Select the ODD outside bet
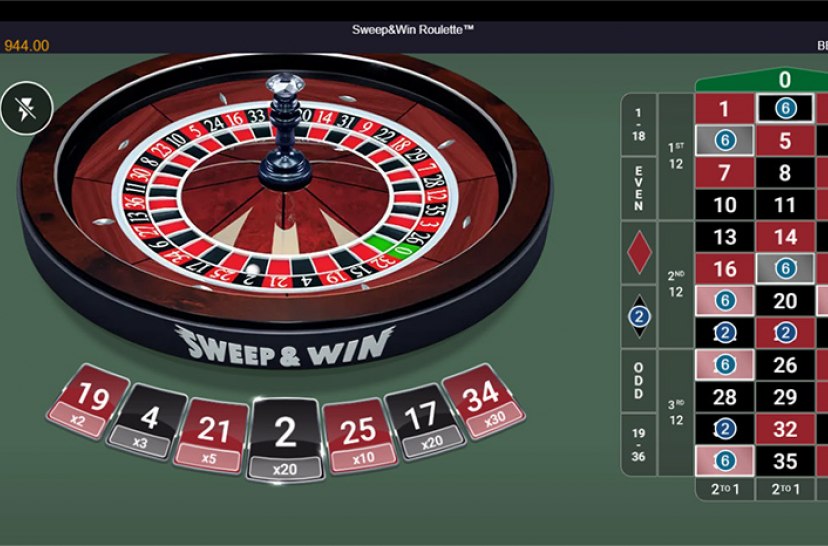Viewport: 828px width, 546px height. (639, 380)
